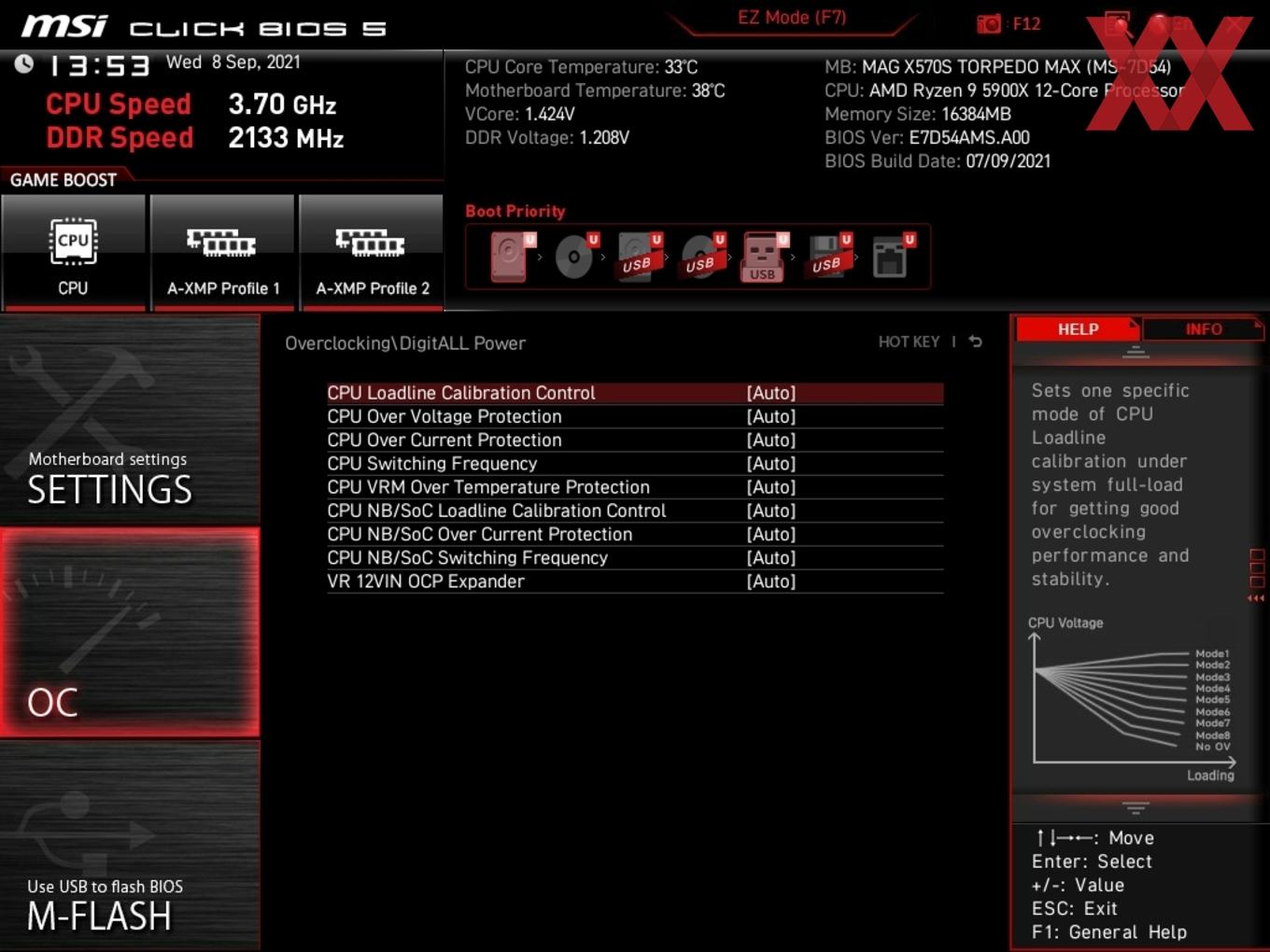Select the hard disk boot device icon
The height and width of the screenshot is (952, 1270).
tap(511, 256)
